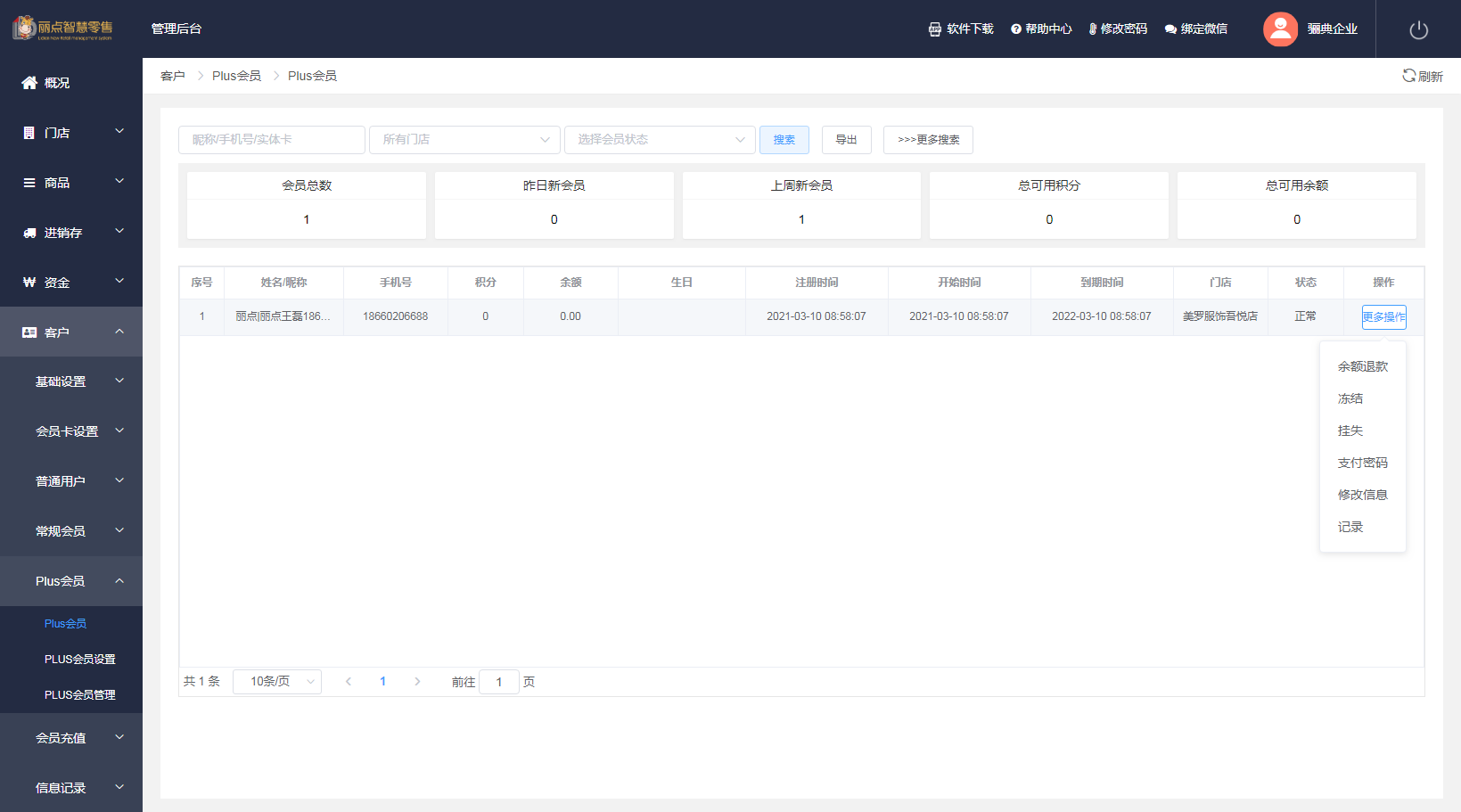The height and width of the screenshot is (812, 1461).
Task: Click the 2022-03-10 08:58:07 expiry cell
Action: (1102, 316)
